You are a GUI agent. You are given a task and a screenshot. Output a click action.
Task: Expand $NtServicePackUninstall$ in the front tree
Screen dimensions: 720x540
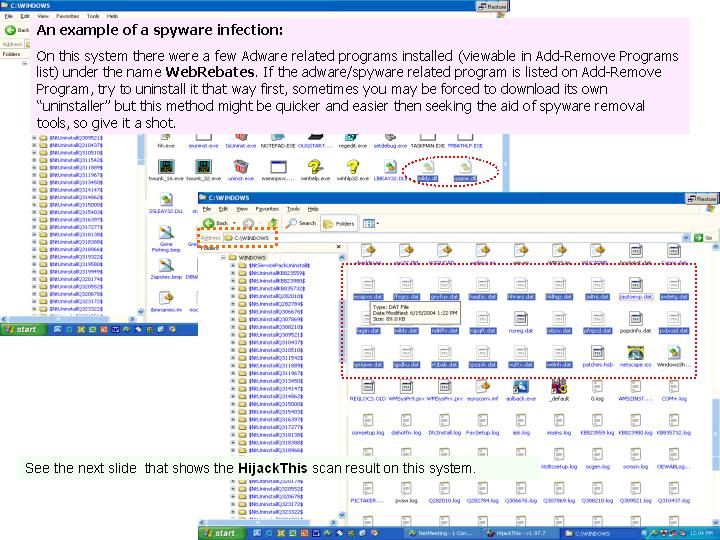[x=233, y=265]
